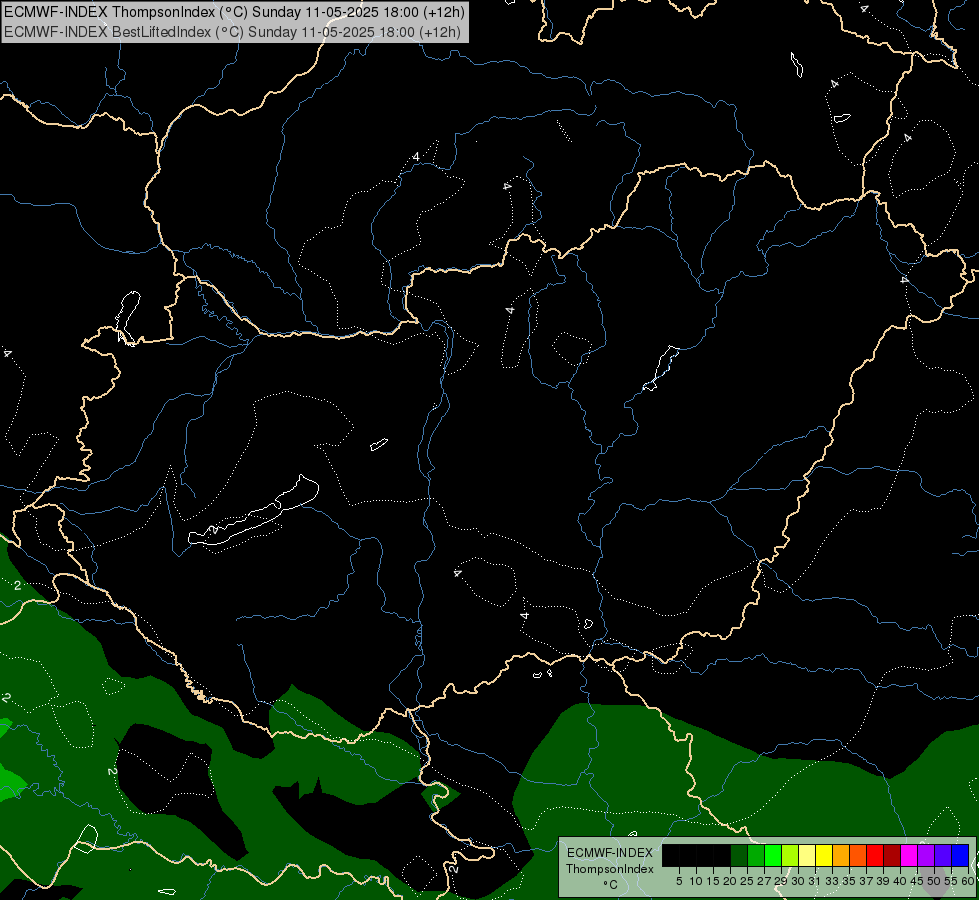The image size is (979, 900).
Task: Click the medium green legend swatch for 25-27
Action: [x=756, y=855]
